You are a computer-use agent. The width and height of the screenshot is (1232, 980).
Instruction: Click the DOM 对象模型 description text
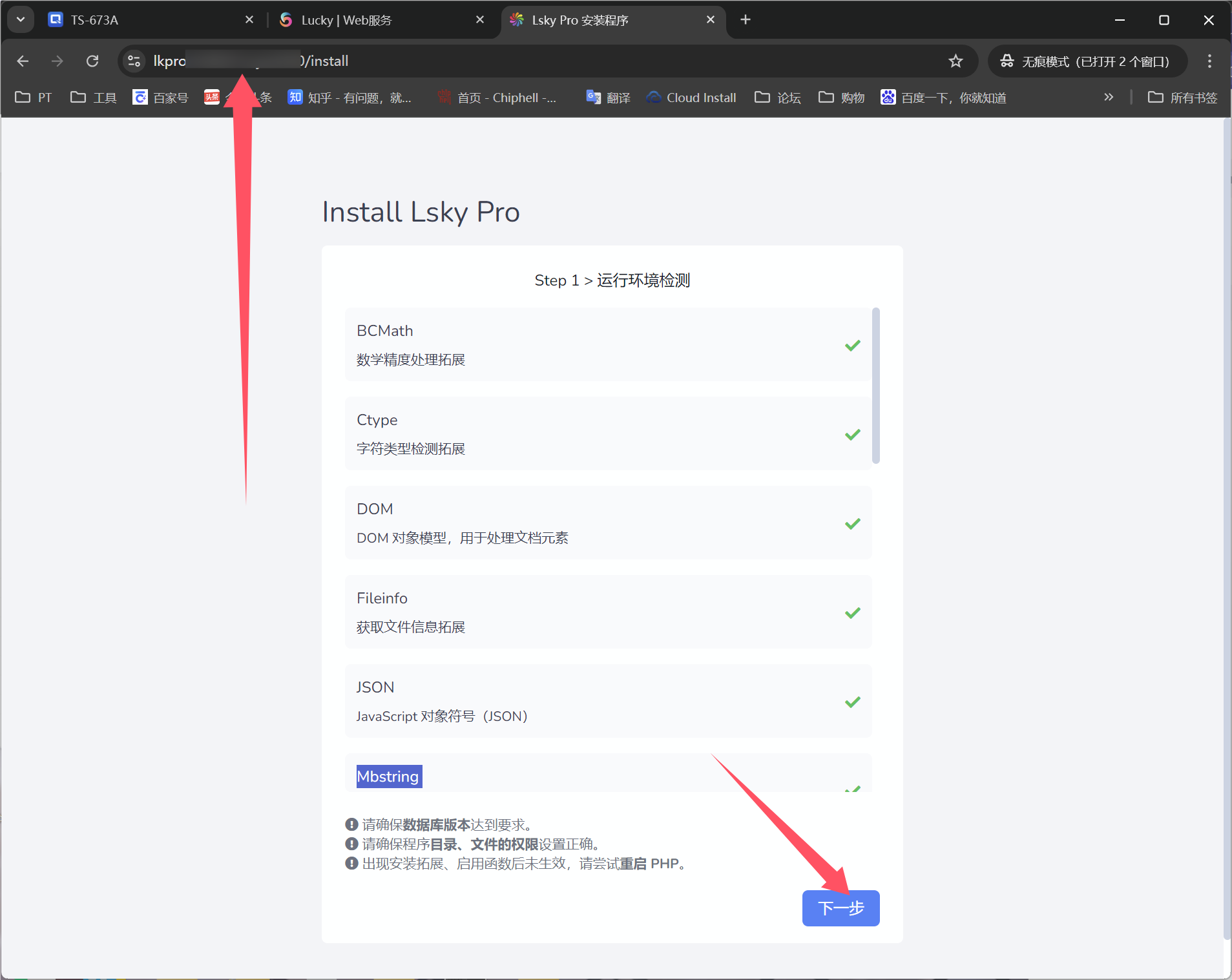[x=463, y=538]
